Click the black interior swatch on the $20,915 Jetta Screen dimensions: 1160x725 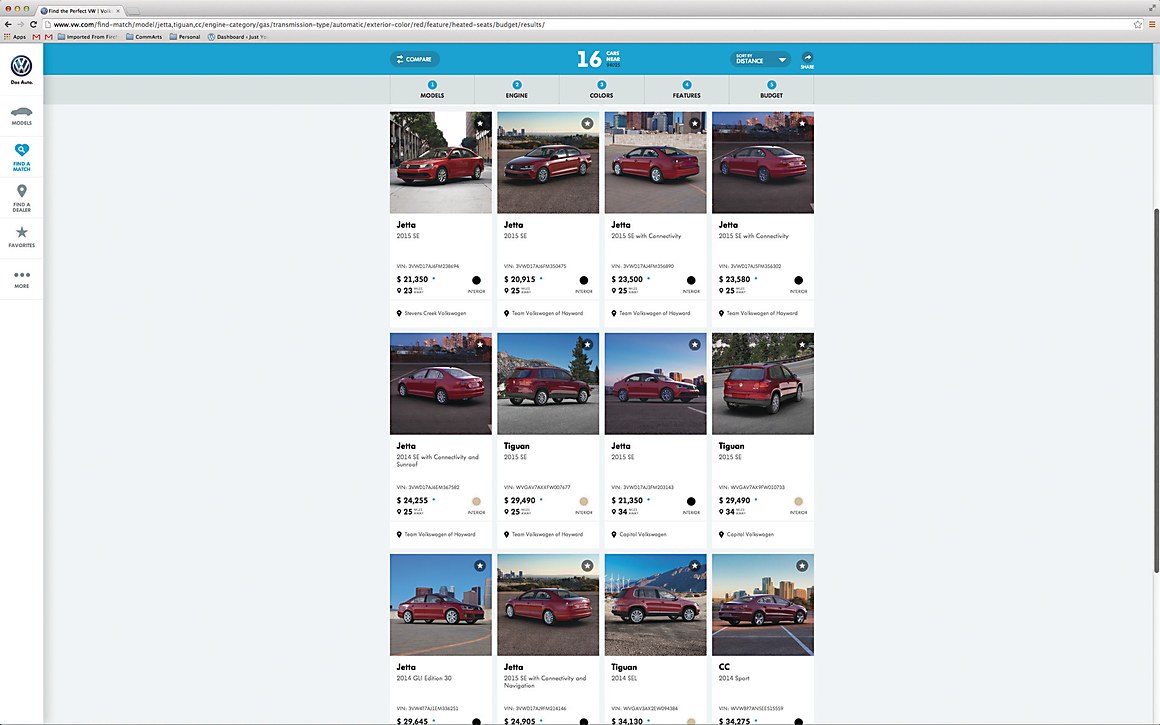[584, 280]
